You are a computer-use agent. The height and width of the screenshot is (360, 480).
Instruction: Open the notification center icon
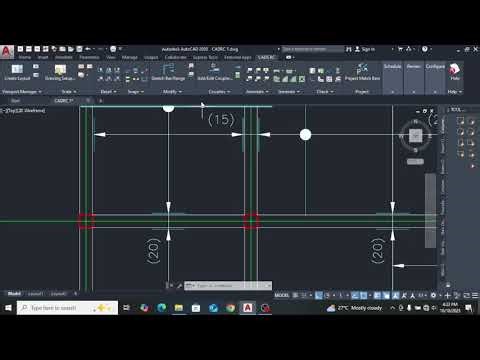tap(469, 308)
